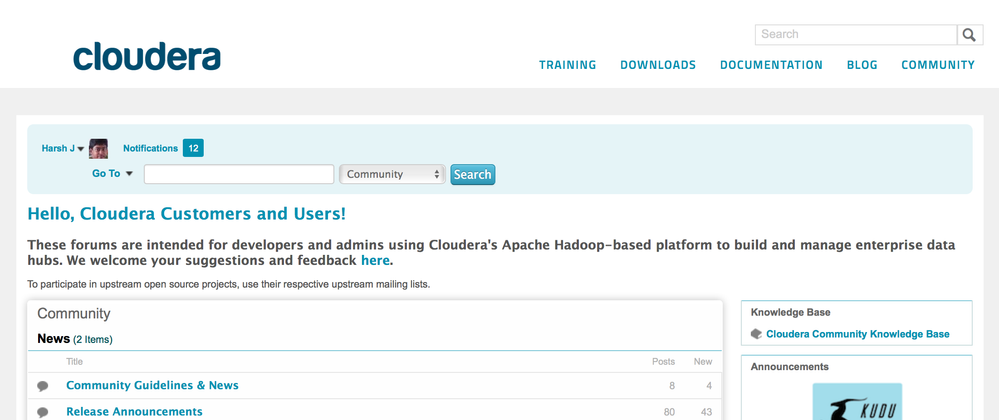Click the '(2 Items)' count text
The width and height of the screenshot is (999, 420).
[93, 340]
